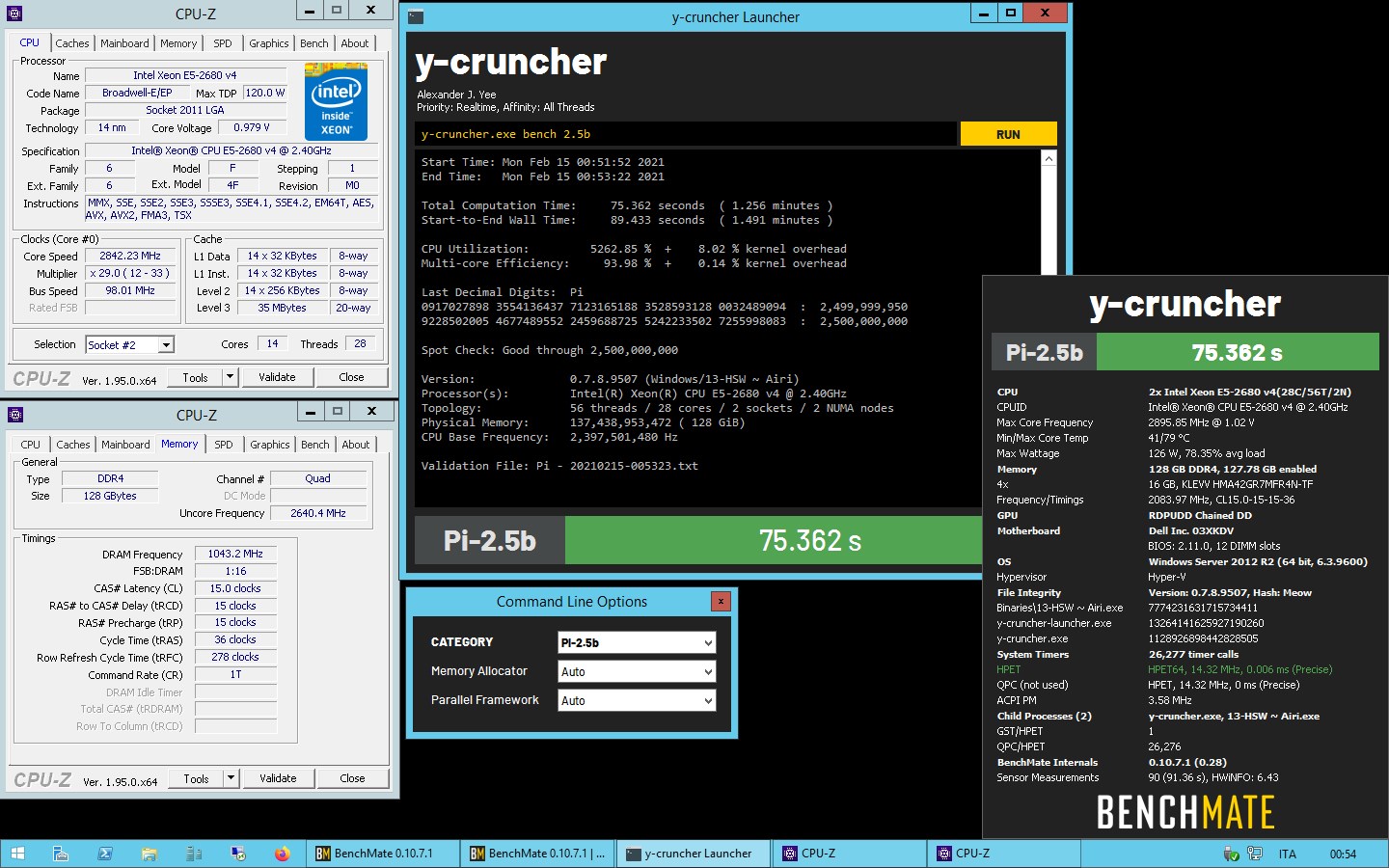Image resolution: width=1389 pixels, height=868 pixels.
Task: Switch to CPU tab in bottom CPU-Z window
Action: click(31, 445)
